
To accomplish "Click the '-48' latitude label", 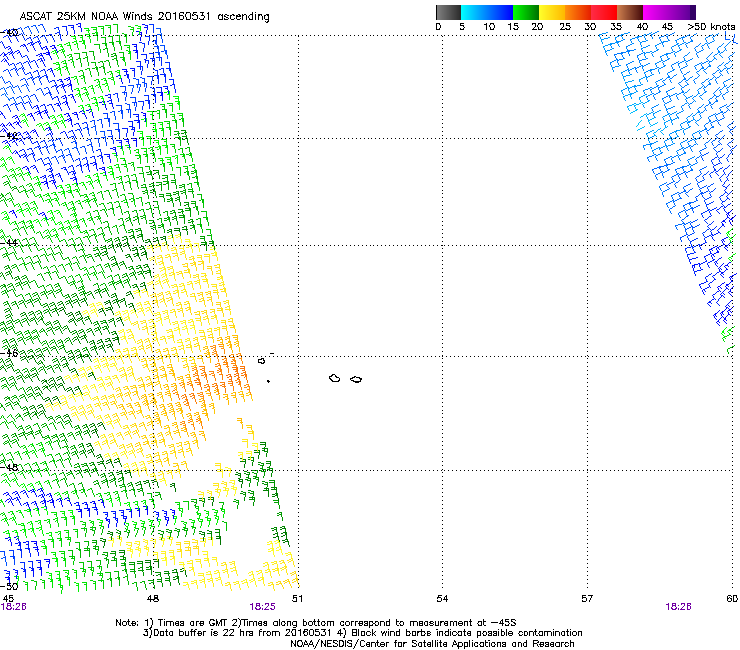I will (x=10, y=467).
